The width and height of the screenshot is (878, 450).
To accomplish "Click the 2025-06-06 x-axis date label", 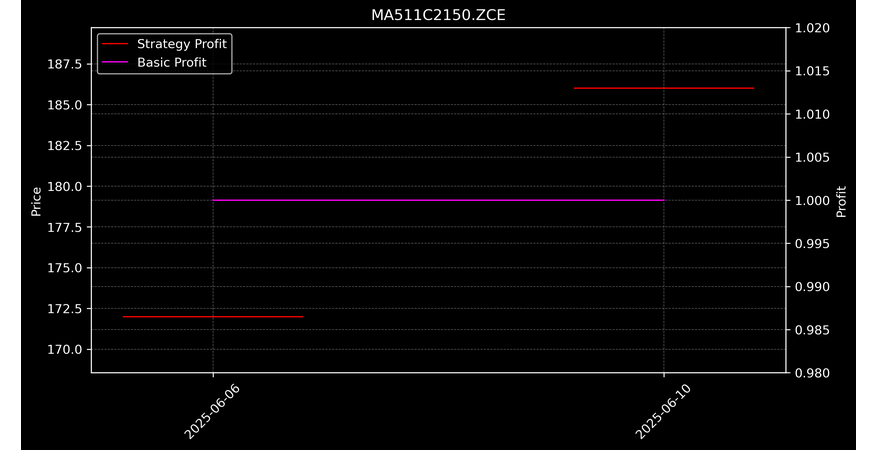I will pos(212,411).
